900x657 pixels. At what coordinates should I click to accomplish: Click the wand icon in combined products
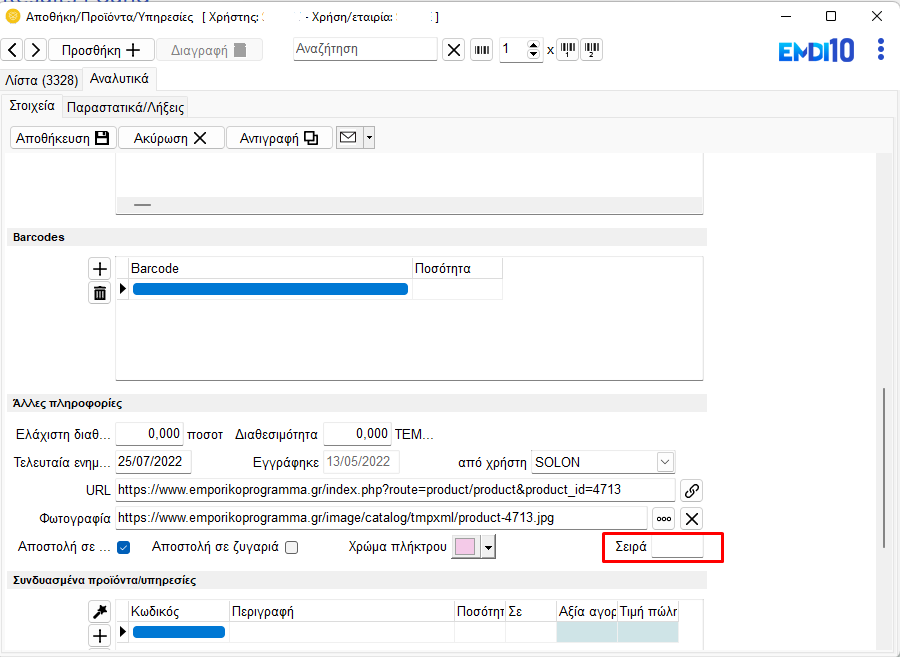point(99,612)
